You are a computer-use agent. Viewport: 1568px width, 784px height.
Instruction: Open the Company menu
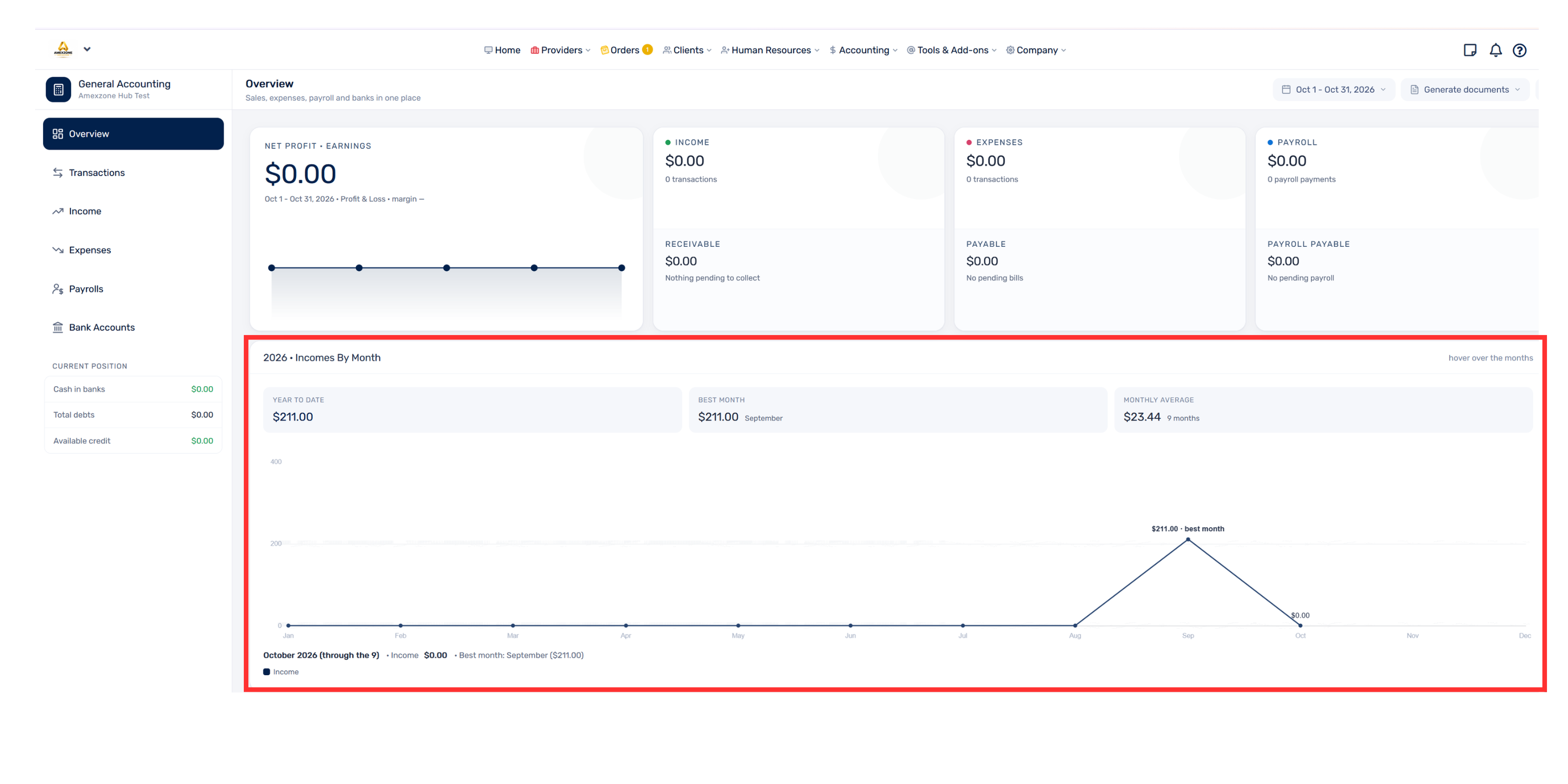coord(1036,50)
